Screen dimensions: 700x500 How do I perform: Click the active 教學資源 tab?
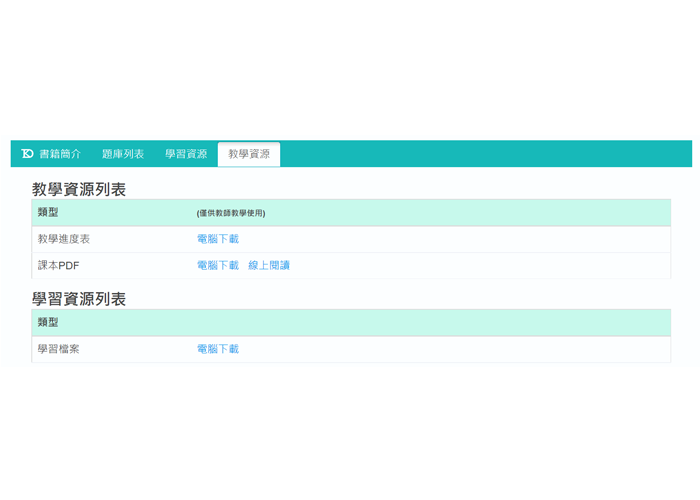point(249,154)
